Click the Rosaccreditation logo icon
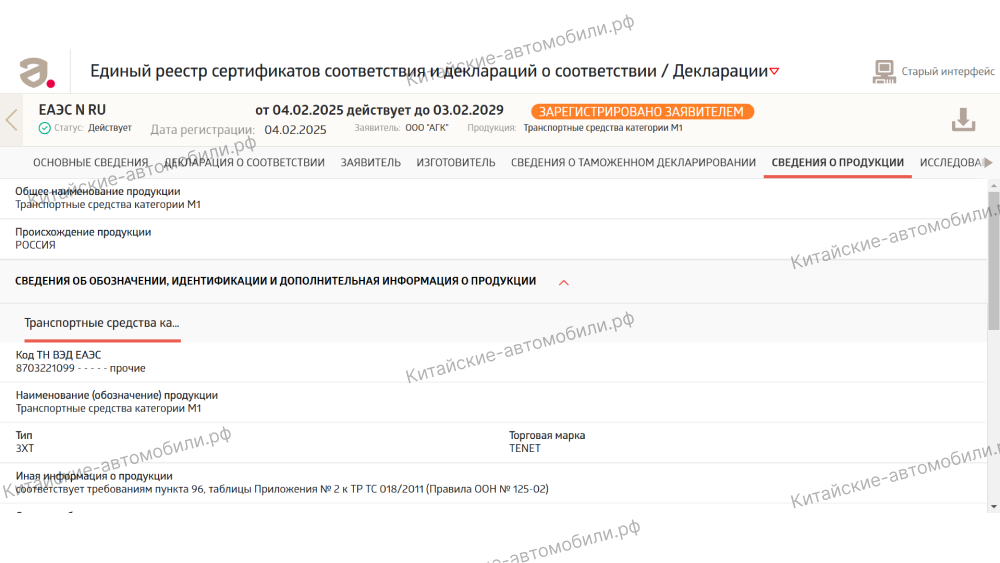 [x=36, y=72]
